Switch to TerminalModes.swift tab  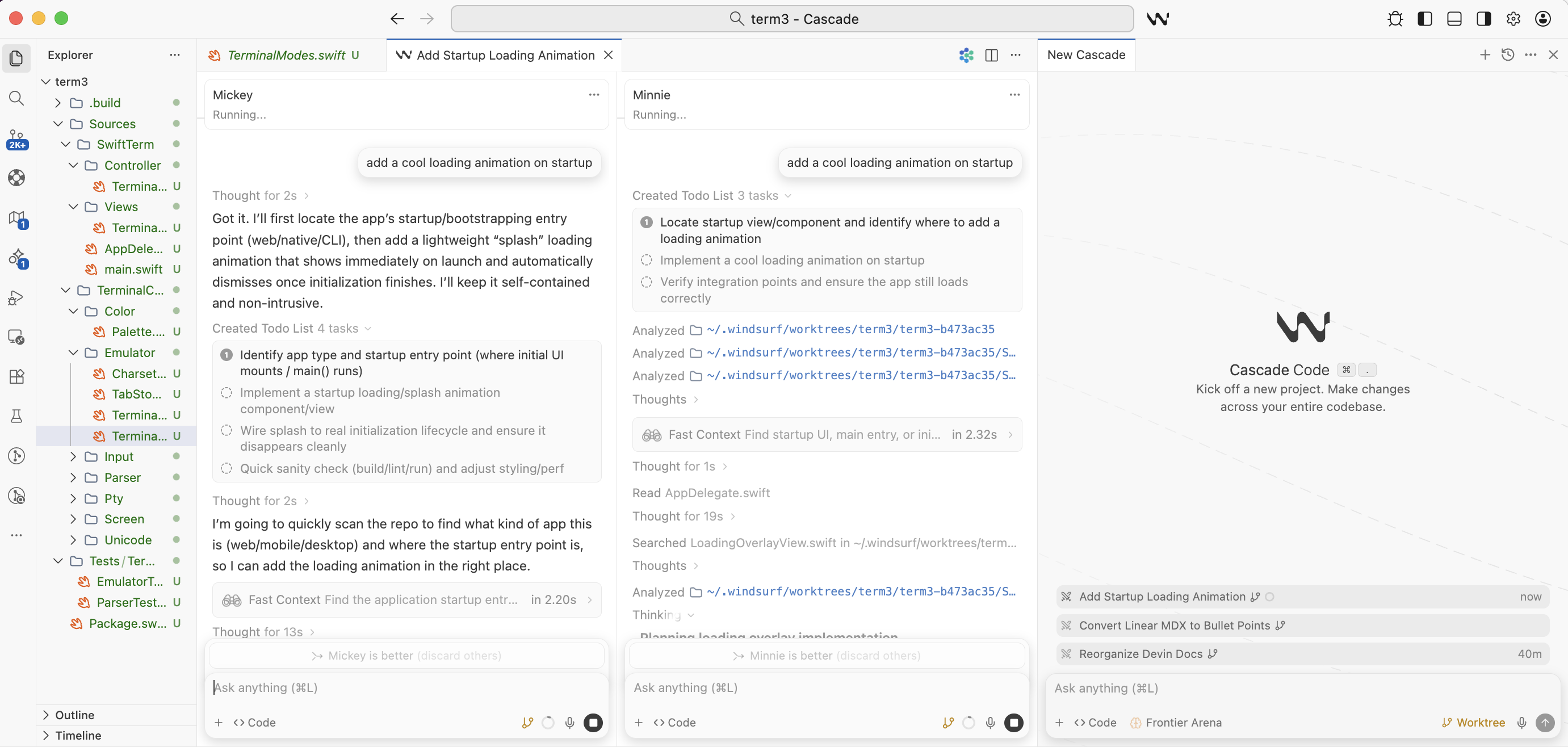pyautogui.click(x=286, y=55)
